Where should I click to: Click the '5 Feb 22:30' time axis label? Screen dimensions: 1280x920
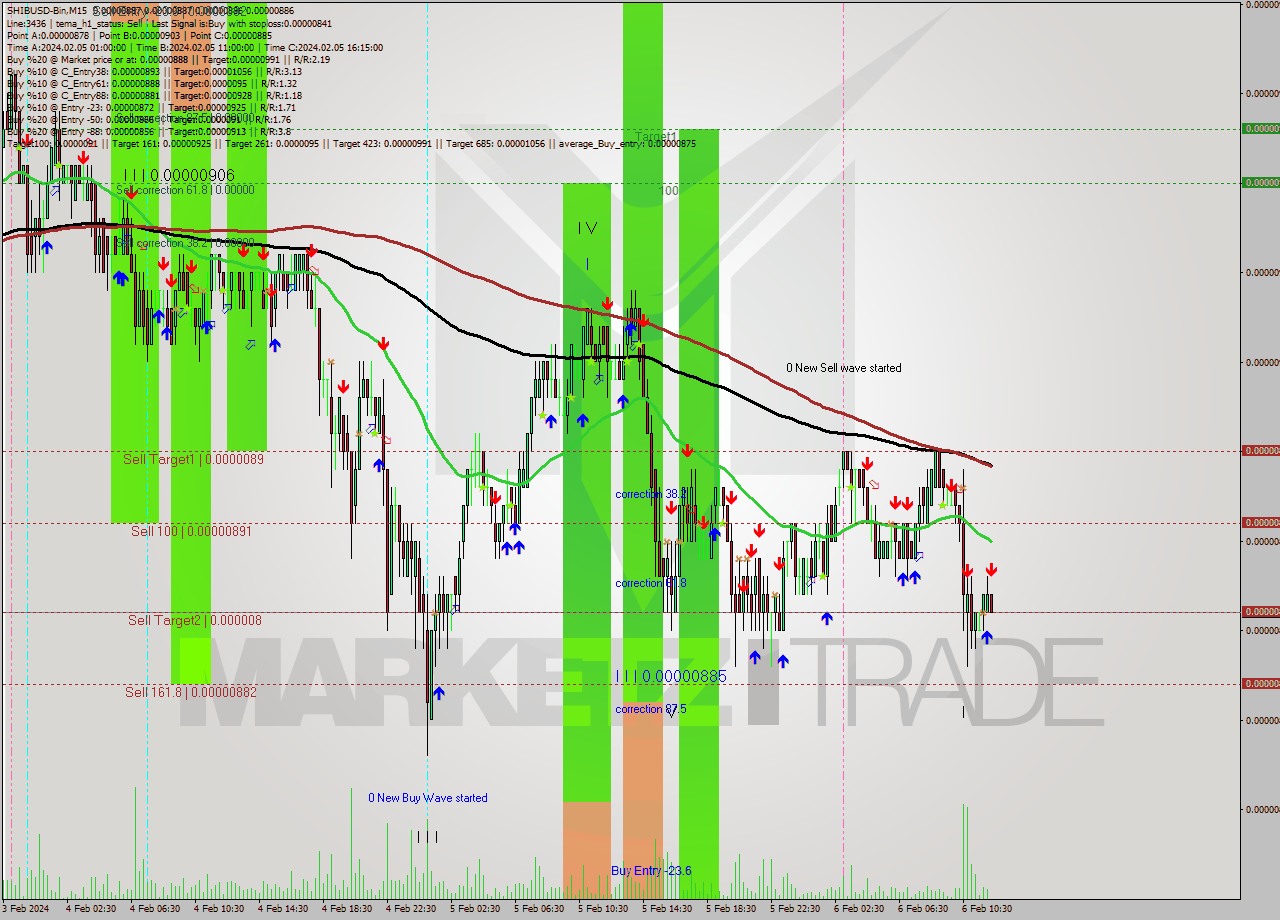794,909
